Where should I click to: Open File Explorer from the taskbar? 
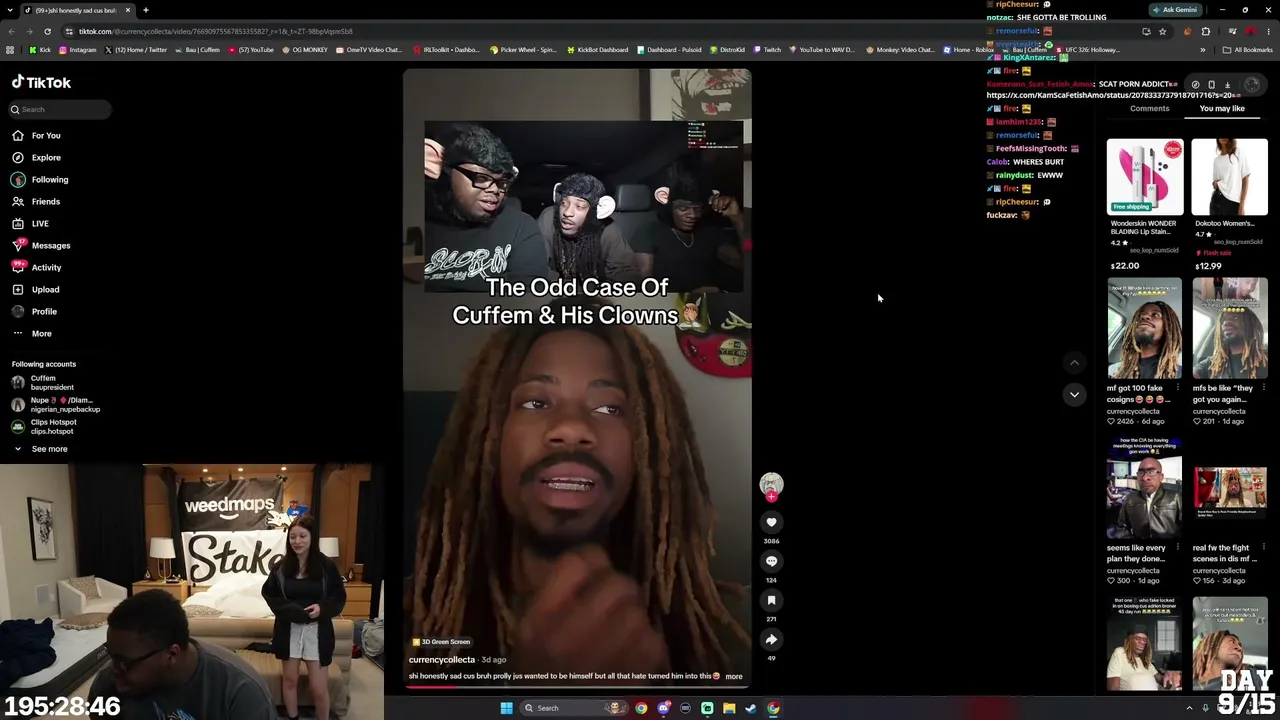pyautogui.click(x=729, y=708)
